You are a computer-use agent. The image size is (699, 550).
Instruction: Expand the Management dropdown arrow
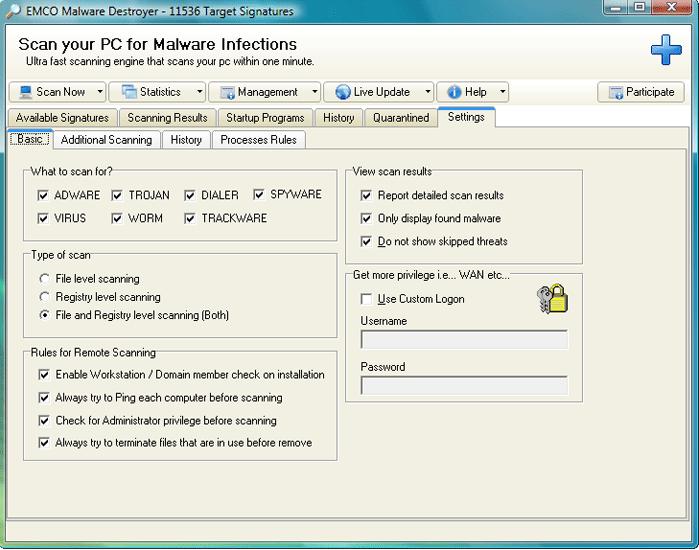pos(315,92)
